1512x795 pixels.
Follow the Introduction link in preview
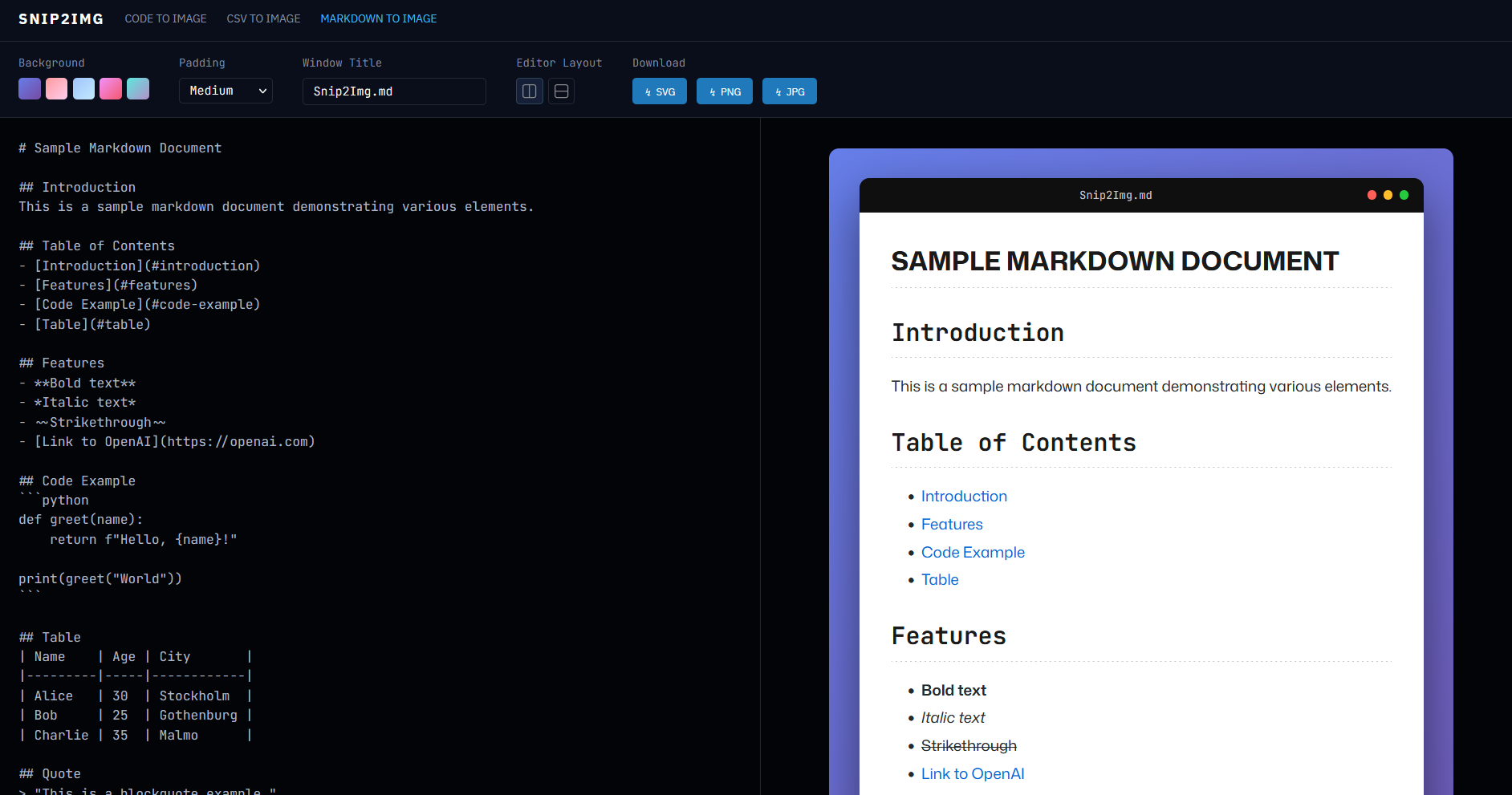pos(964,497)
